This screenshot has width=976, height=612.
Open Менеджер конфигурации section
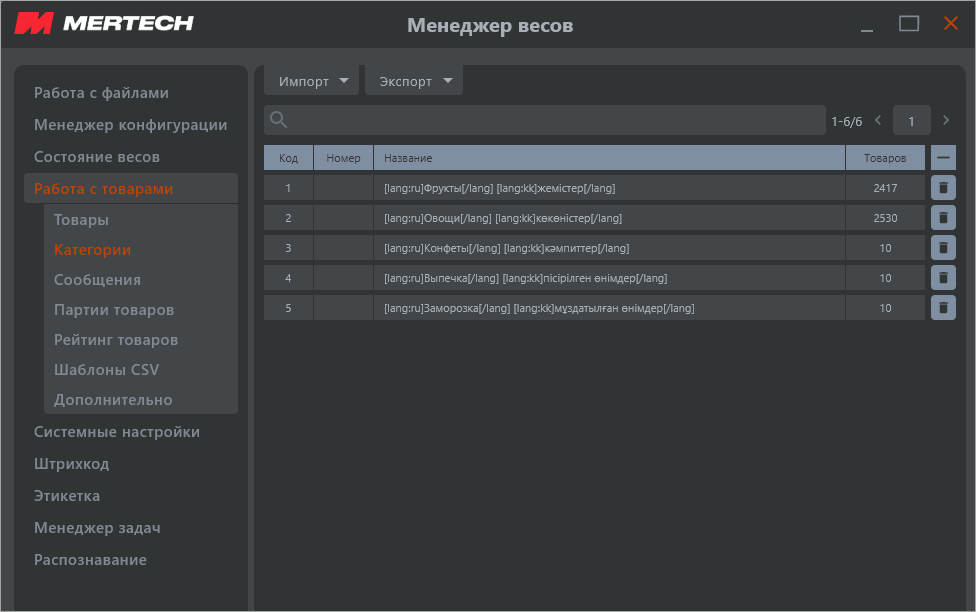[x=131, y=125]
